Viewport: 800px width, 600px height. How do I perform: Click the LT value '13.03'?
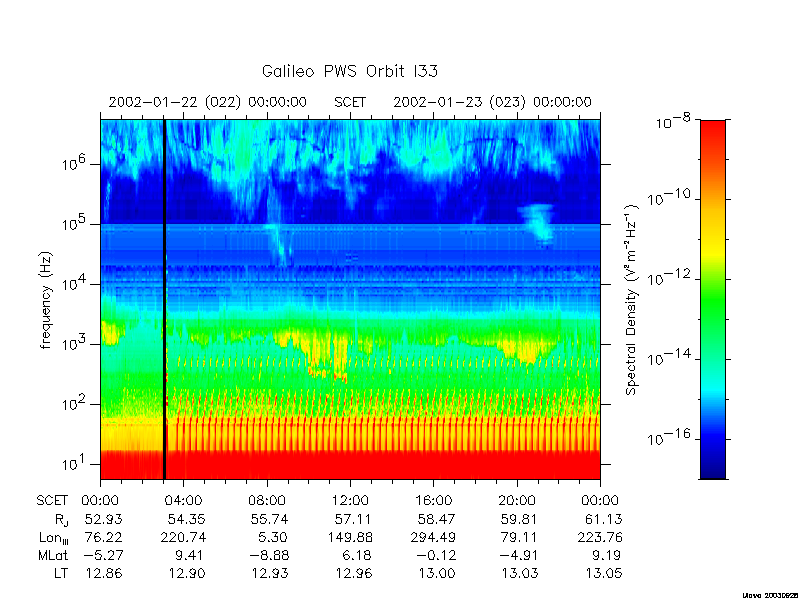coord(520,573)
